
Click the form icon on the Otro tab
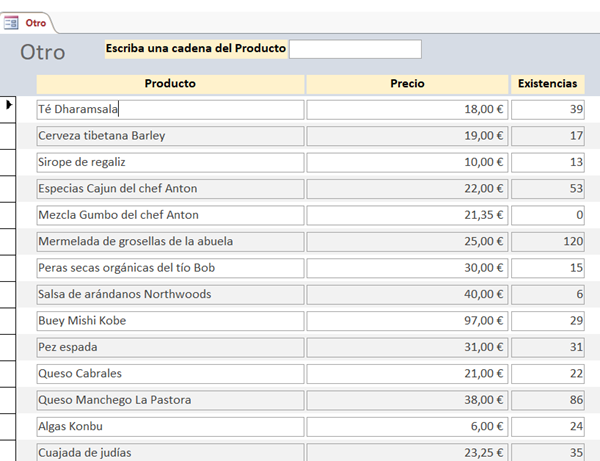(x=11, y=22)
